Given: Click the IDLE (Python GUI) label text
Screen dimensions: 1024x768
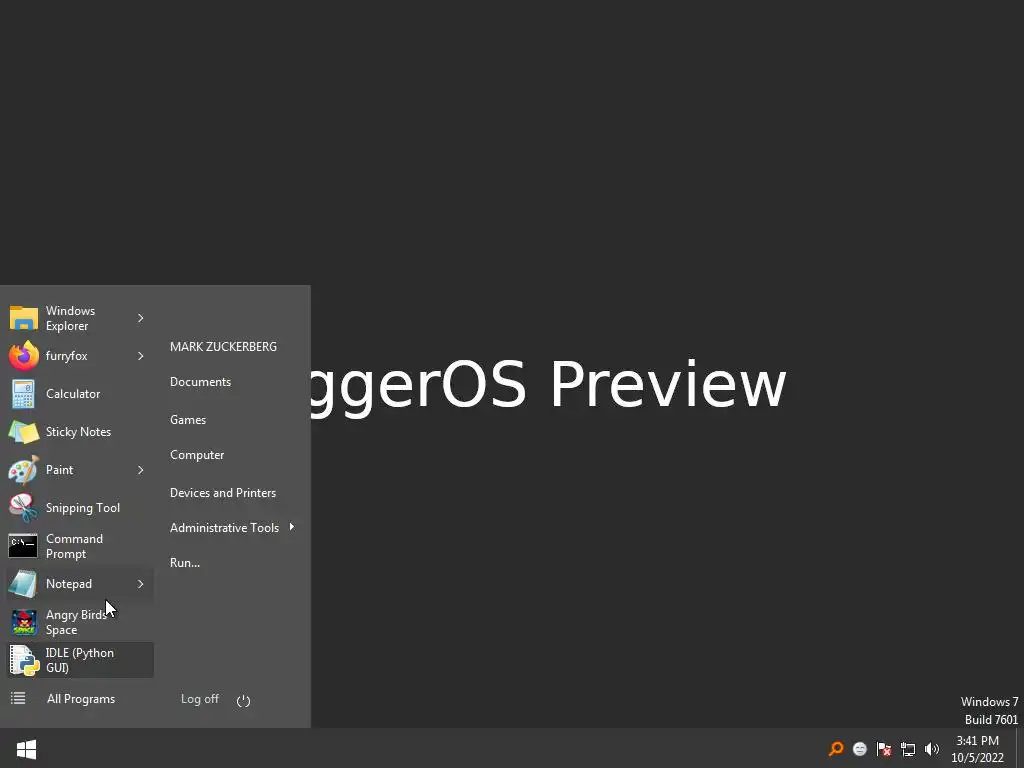Looking at the screenshot, I should [x=80, y=660].
